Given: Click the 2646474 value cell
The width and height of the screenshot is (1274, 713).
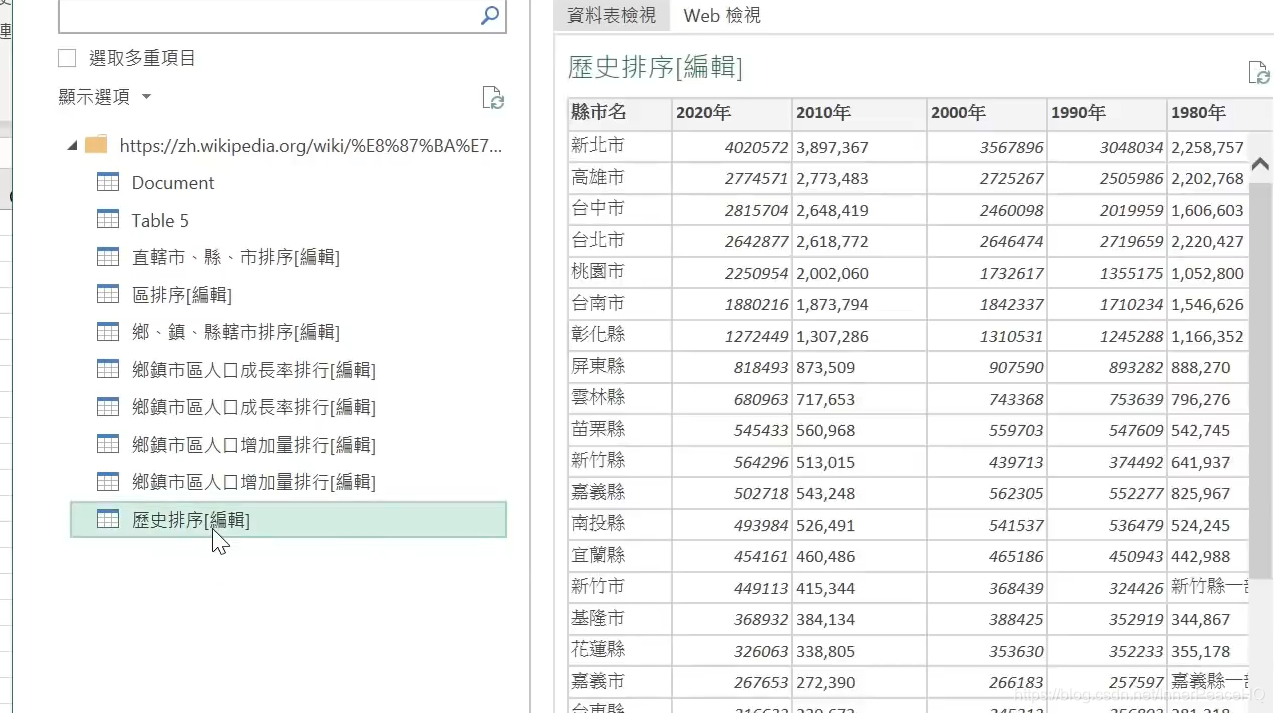Looking at the screenshot, I should click(x=987, y=241).
